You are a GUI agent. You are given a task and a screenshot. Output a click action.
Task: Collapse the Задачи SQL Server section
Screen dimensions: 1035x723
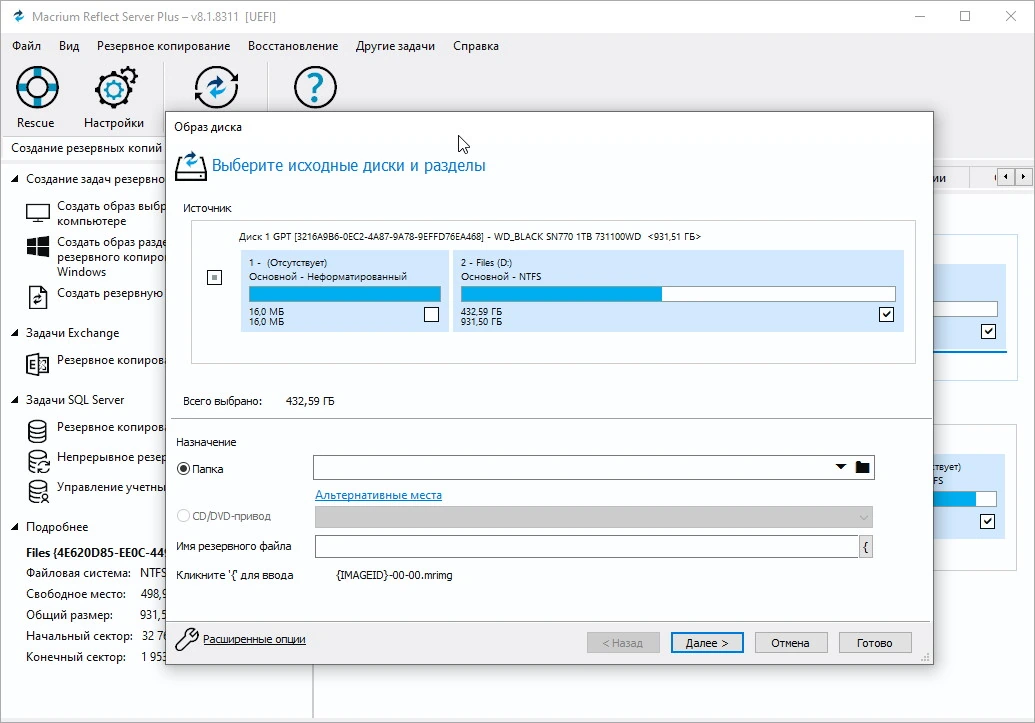tap(15, 399)
